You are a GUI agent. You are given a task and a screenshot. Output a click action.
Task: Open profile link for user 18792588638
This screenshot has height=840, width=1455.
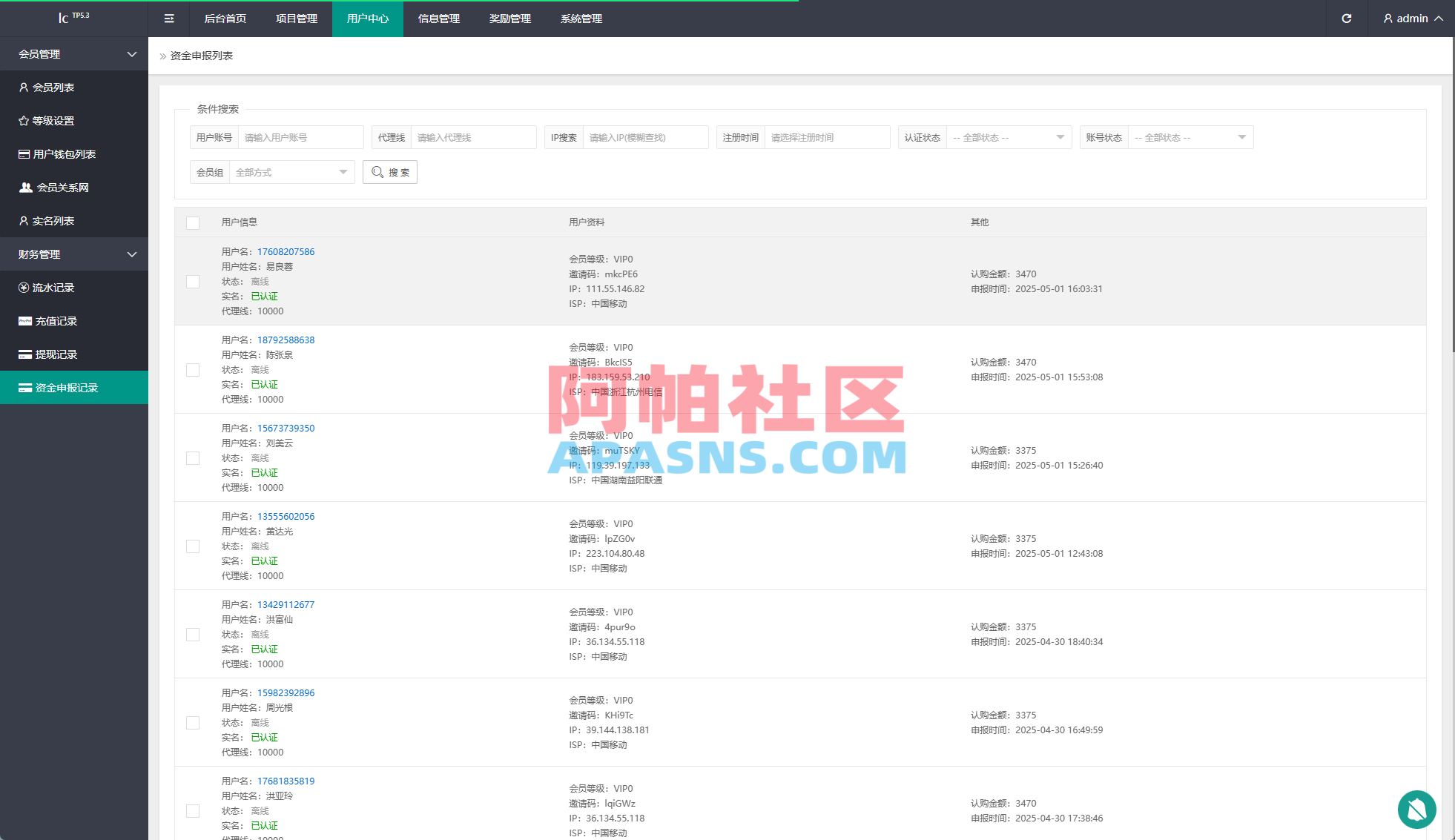(286, 340)
